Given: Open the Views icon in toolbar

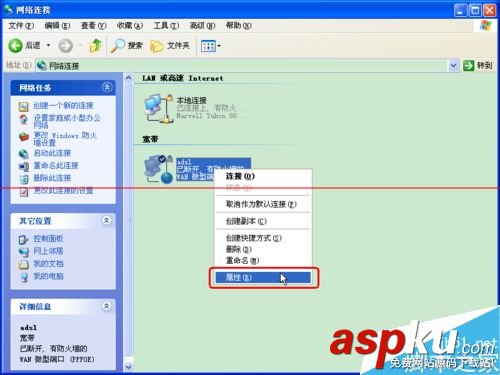Looking at the screenshot, I should click(x=208, y=46).
